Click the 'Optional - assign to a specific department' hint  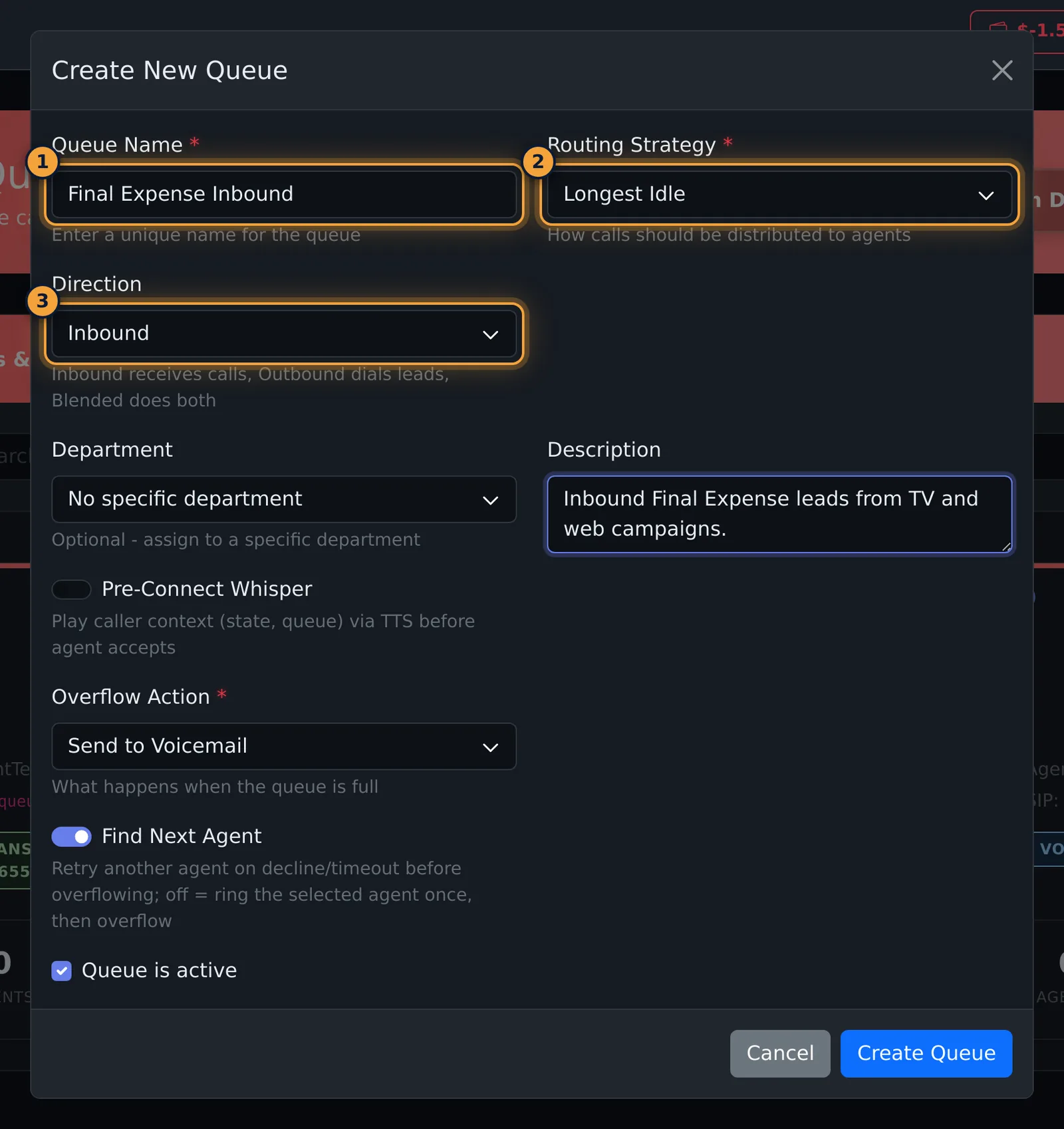(x=236, y=540)
